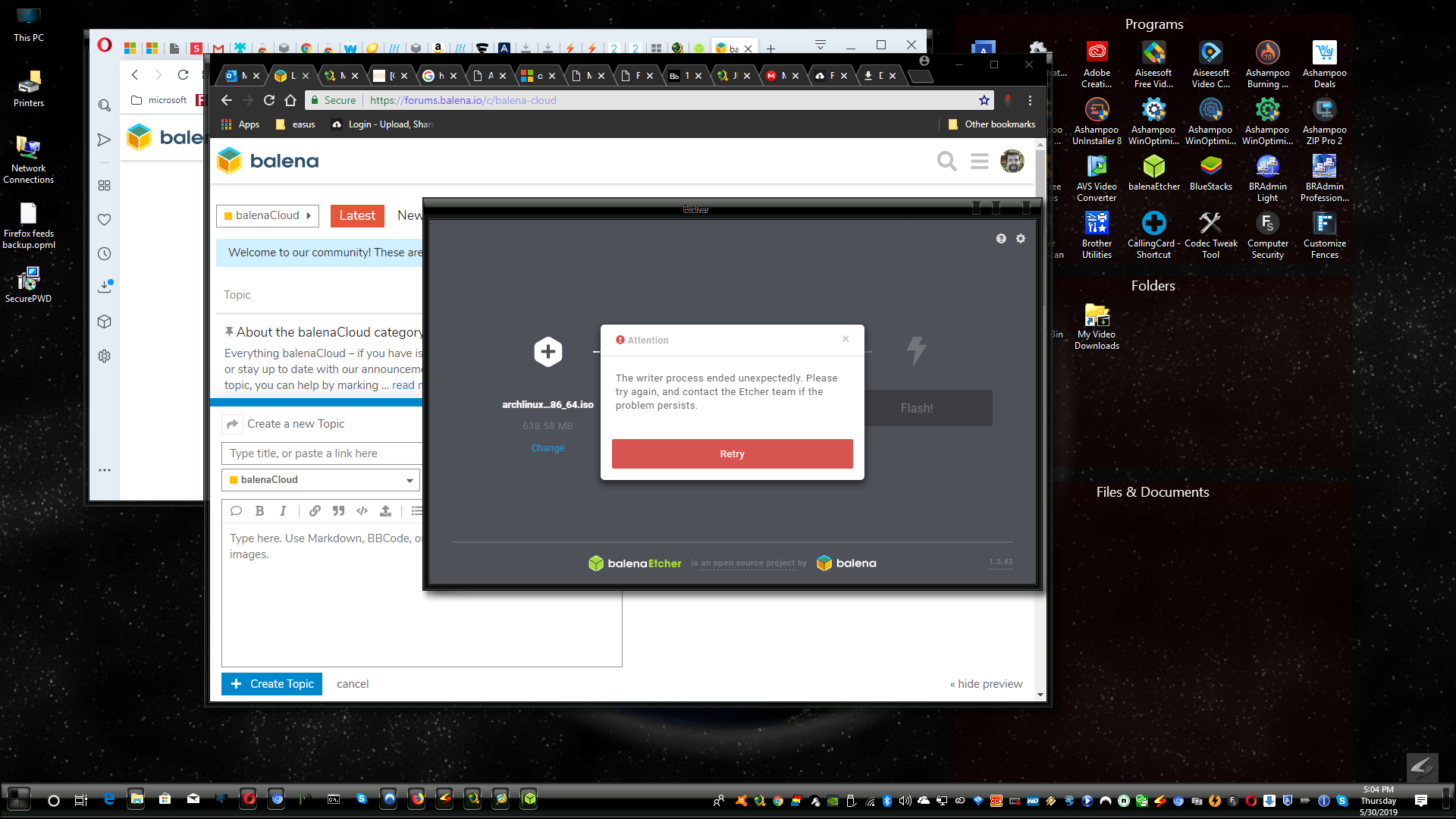
Task: Expand the balenaCloud category dropdown in composer
Action: 321,480
